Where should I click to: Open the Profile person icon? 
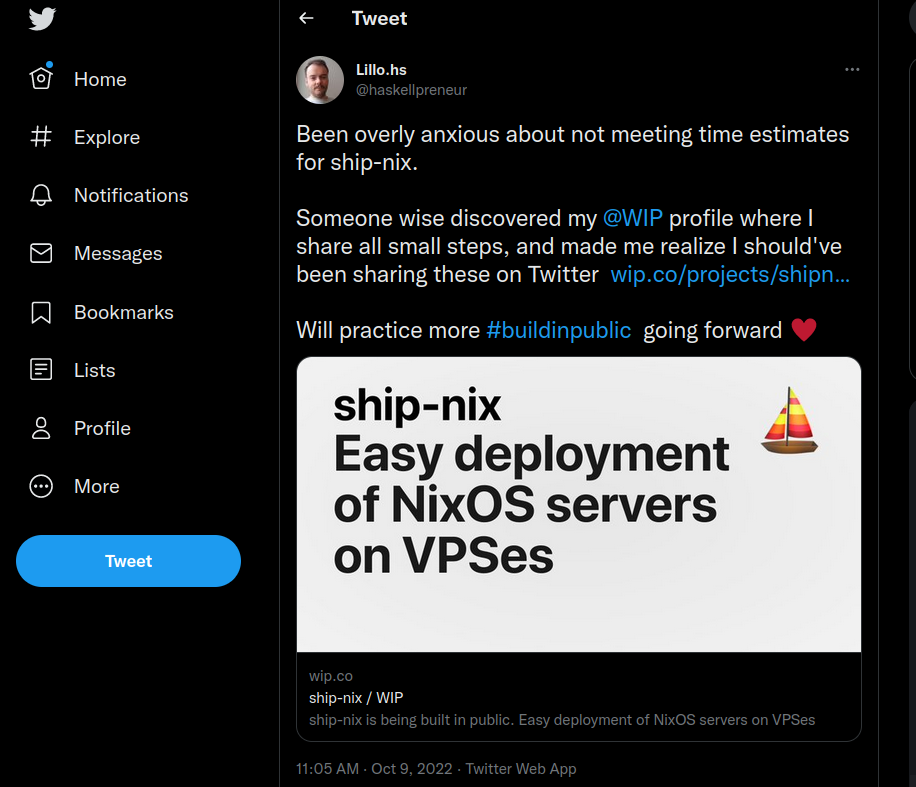[x=41, y=428]
